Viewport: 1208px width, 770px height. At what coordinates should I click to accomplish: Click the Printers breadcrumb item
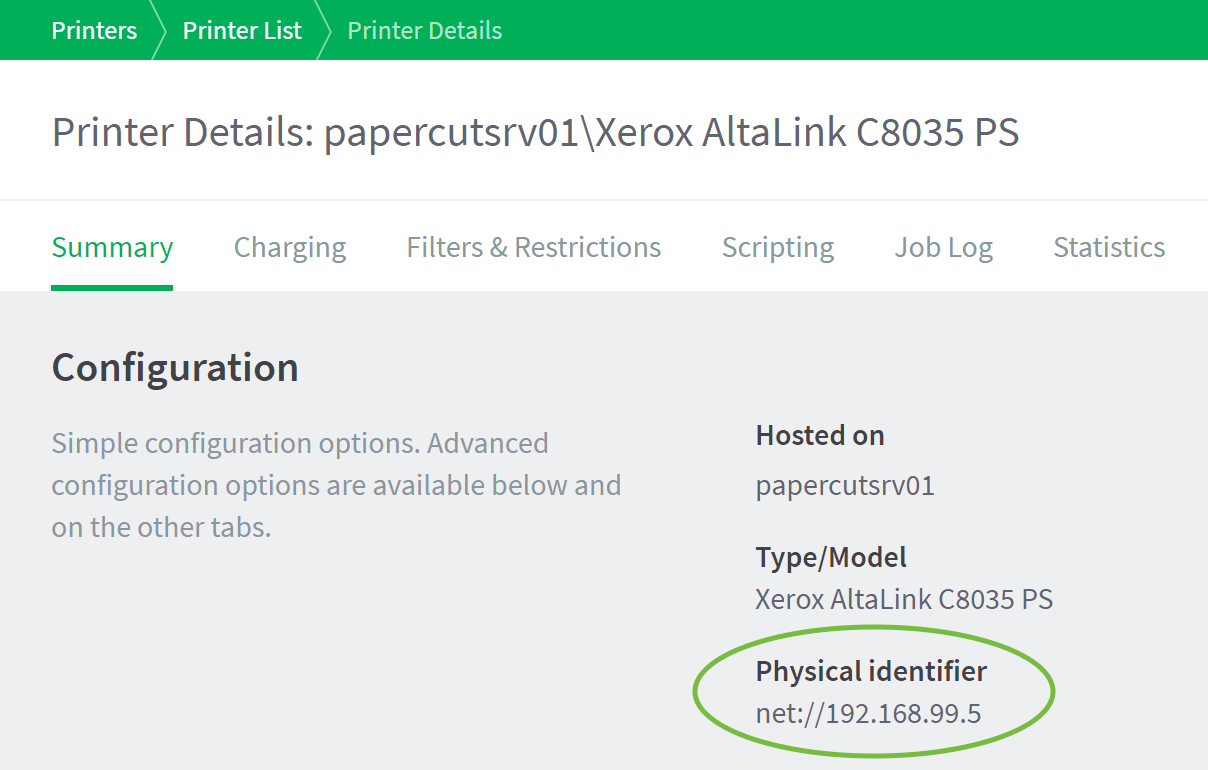pos(94,30)
